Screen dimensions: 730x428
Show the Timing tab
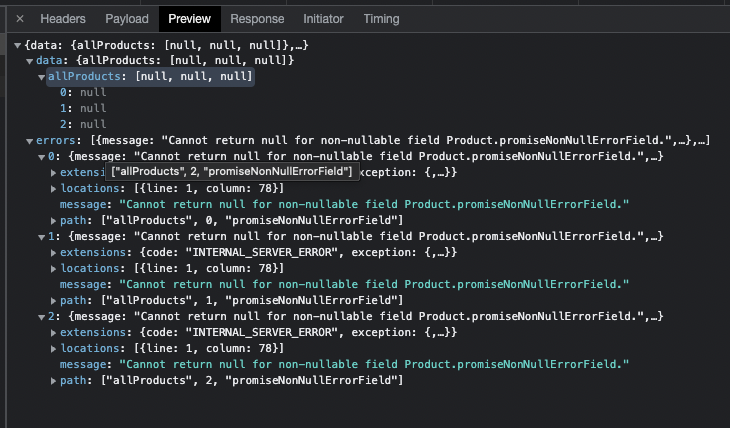click(381, 19)
